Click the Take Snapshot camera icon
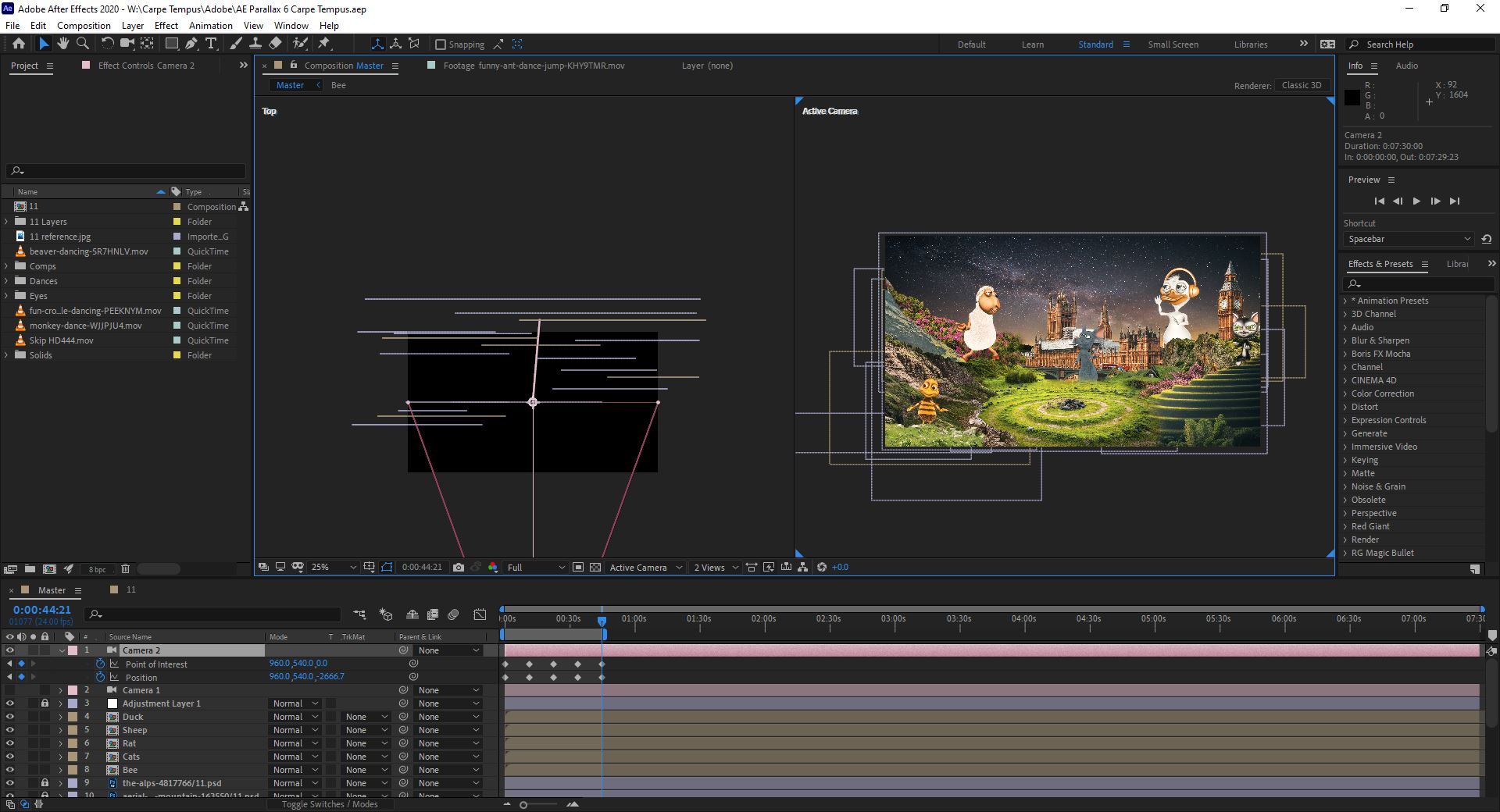The height and width of the screenshot is (812, 1500). click(x=459, y=568)
